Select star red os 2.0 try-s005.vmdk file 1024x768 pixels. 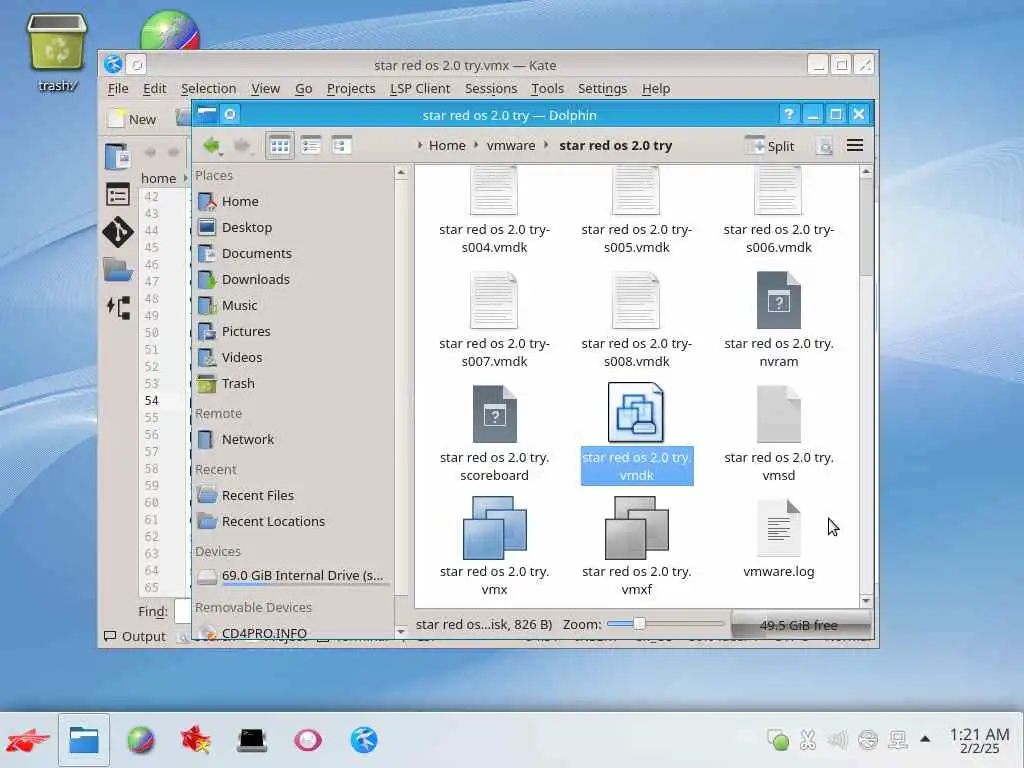637,210
